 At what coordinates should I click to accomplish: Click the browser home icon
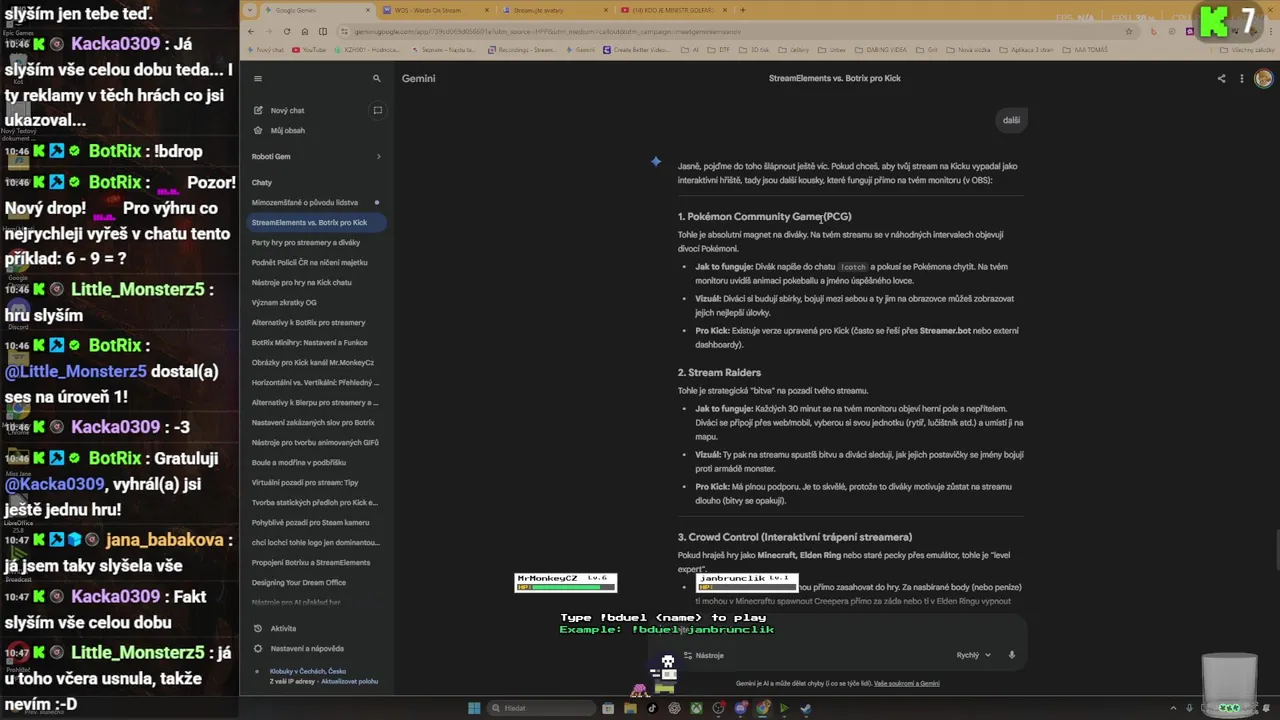coord(305,31)
